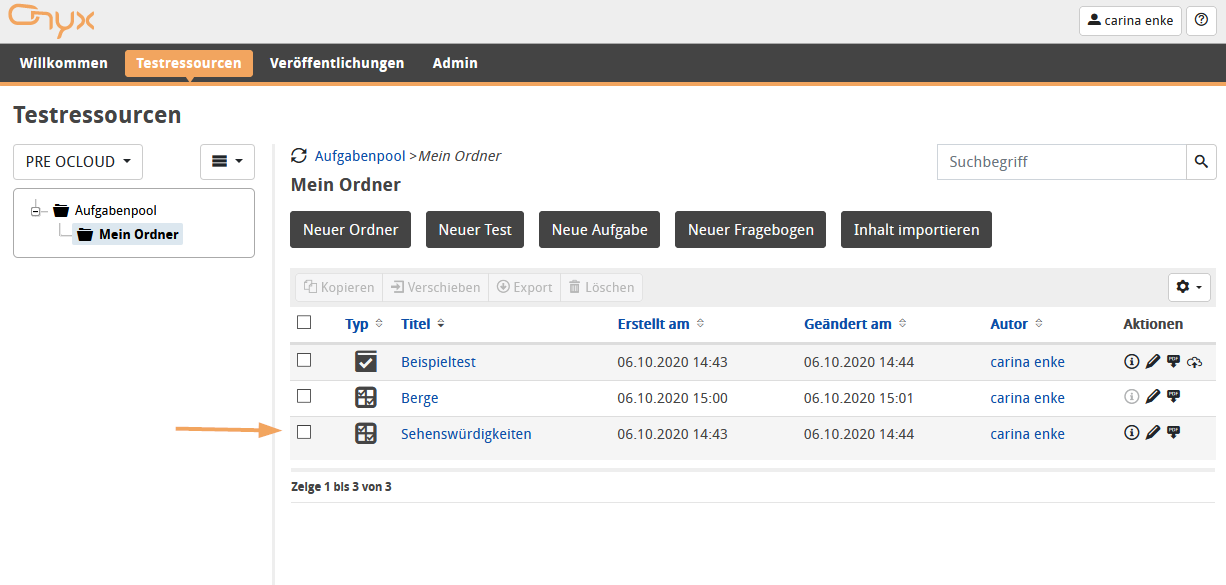The image size is (1226, 585).
Task: Click the Neuer Test button
Action: pyautogui.click(x=475, y=230)
